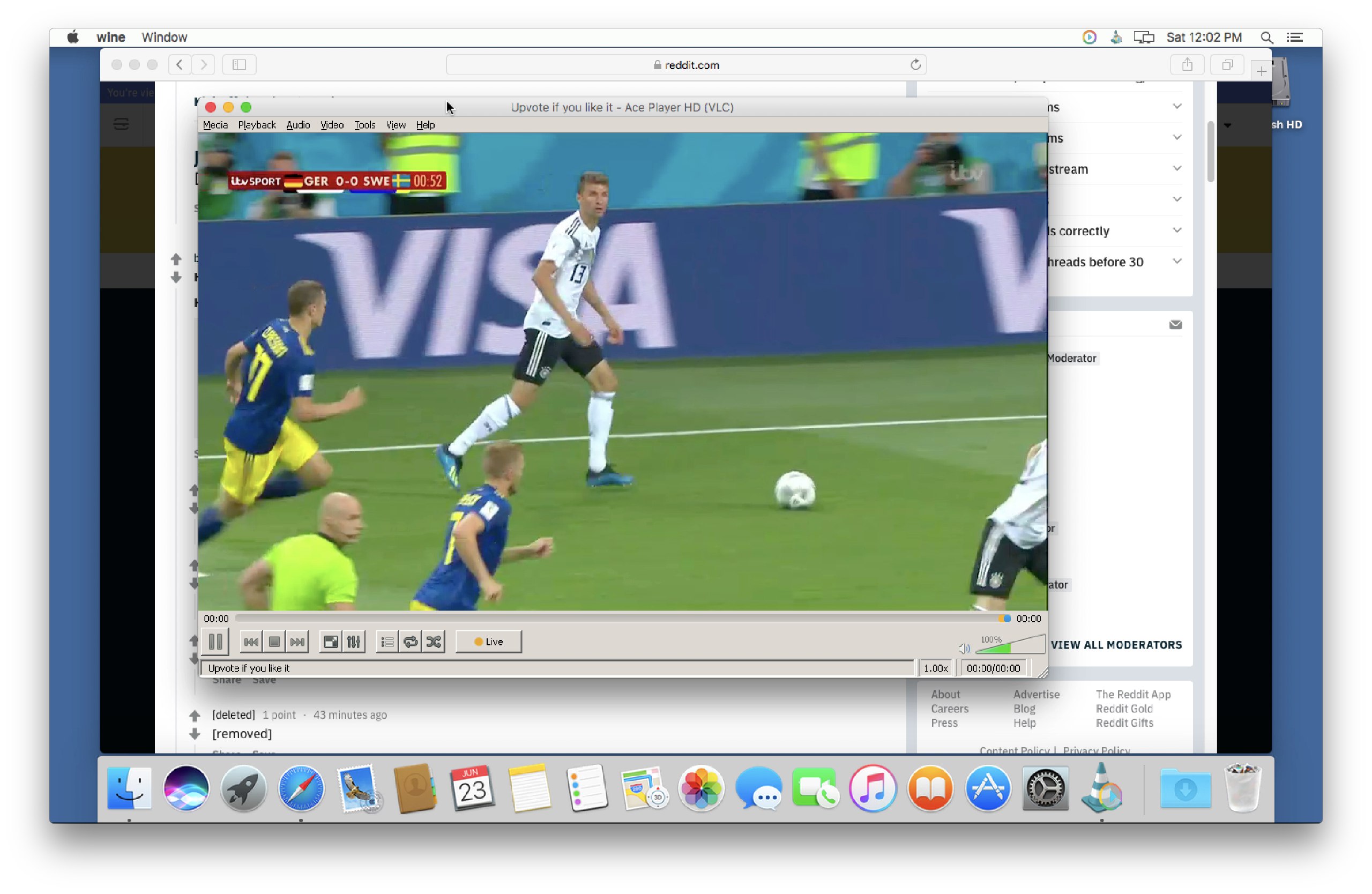Click the next track button in Ace Player
The width and height of the screenshot is (1372, 894).
pos(297,642)
